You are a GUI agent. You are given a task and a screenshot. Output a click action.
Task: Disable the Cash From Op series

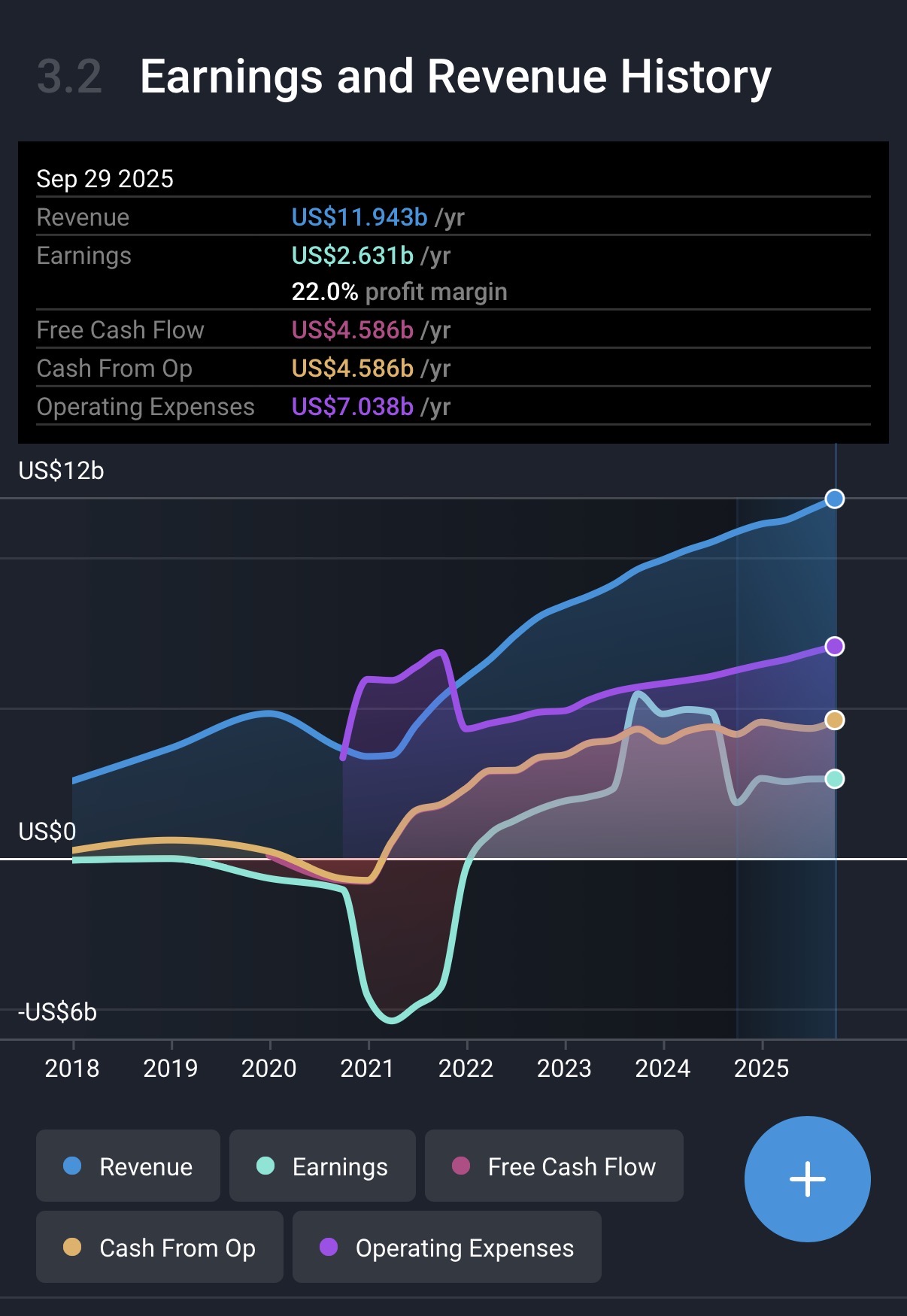tap(159, 1247)
